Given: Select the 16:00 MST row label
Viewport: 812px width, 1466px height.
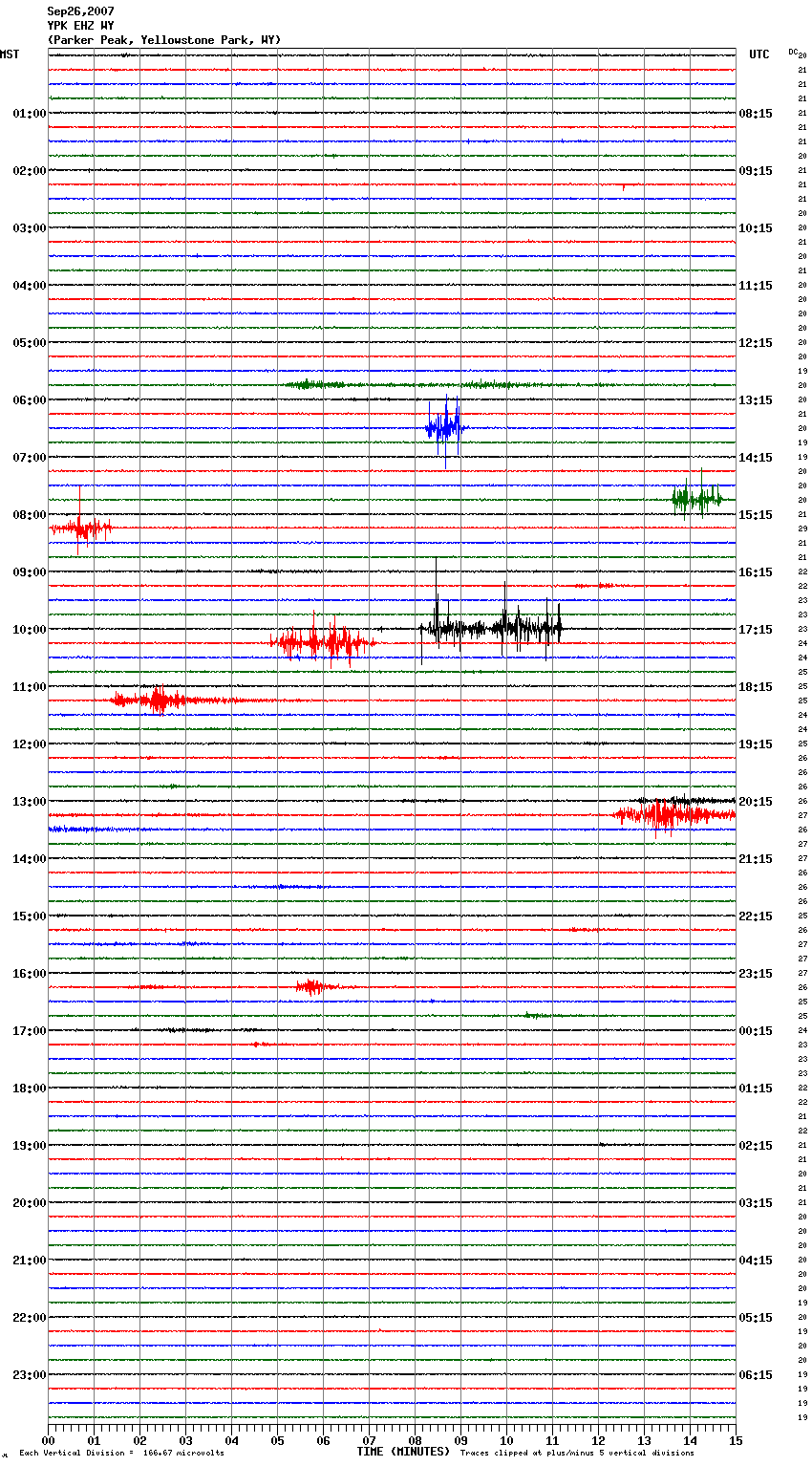Looking at the screenshot, I should pos(29,974).
